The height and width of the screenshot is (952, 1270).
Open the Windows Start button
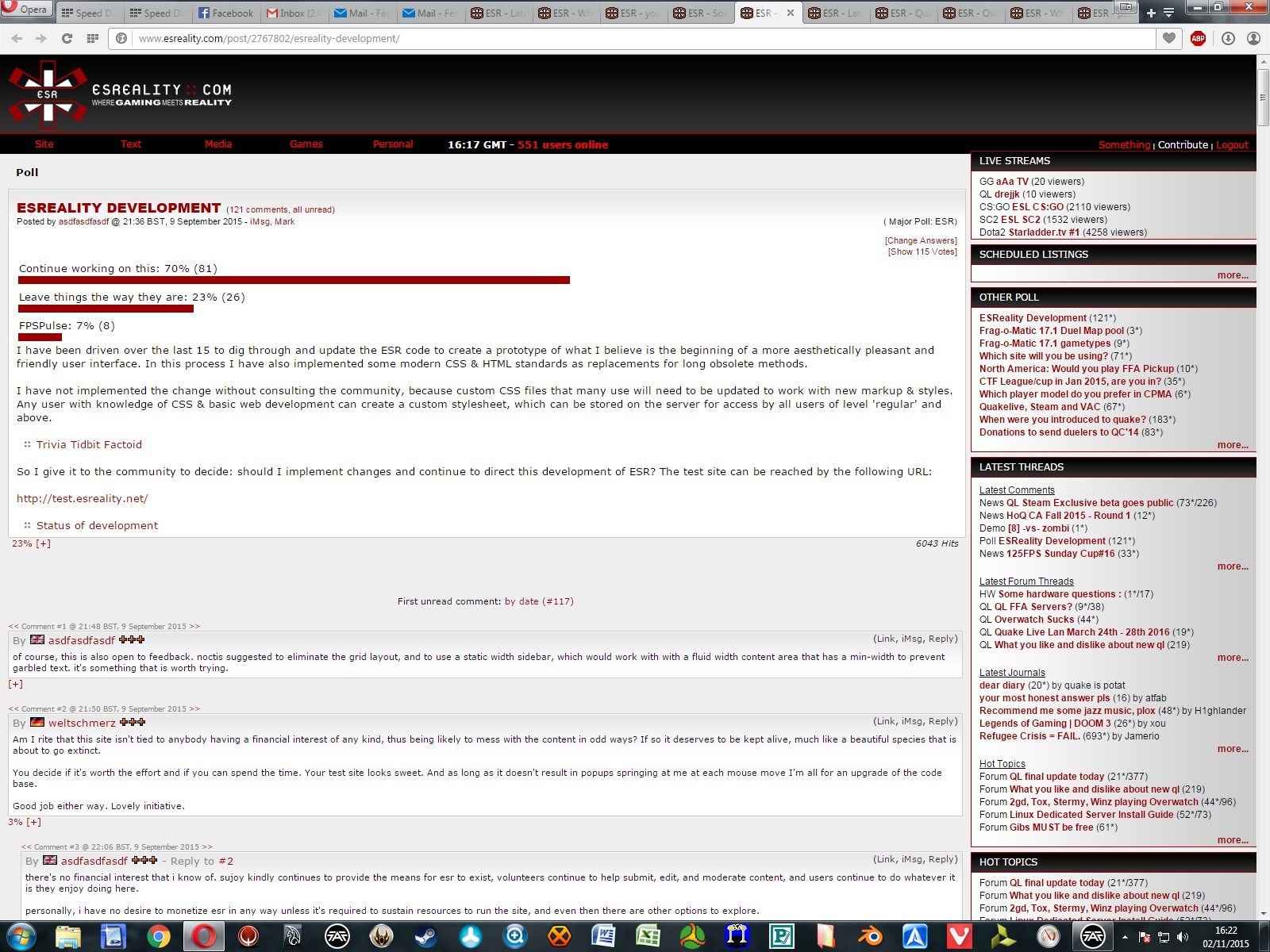pyautogui.click(x=21, y=937)
